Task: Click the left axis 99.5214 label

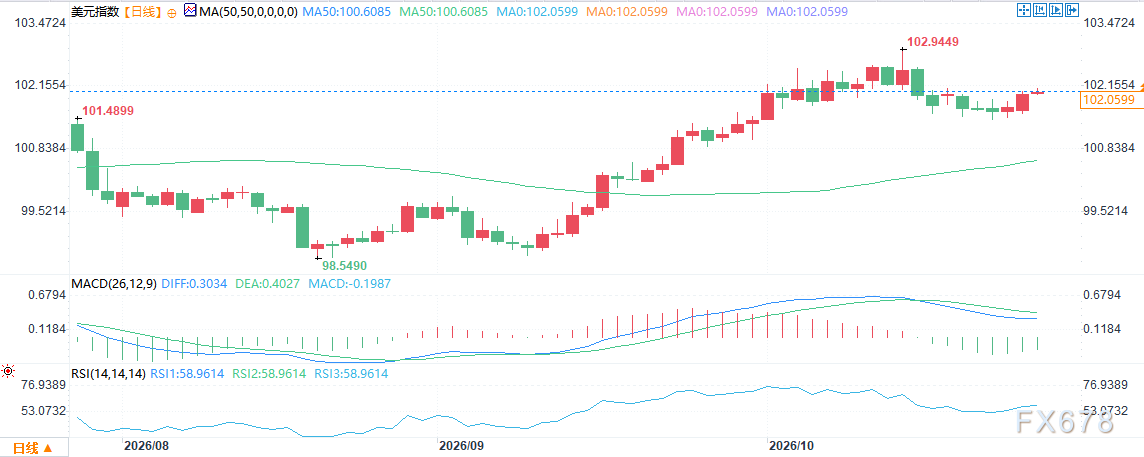Action: (x=43, y=211)
